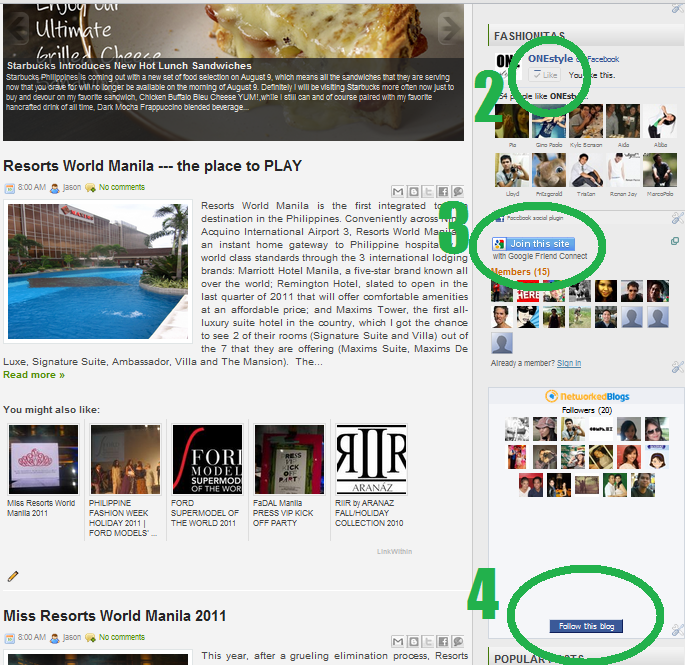Click wrench icon beside Already a member
685x665 pixels.
pyautogui.click(x=678, y=367)
